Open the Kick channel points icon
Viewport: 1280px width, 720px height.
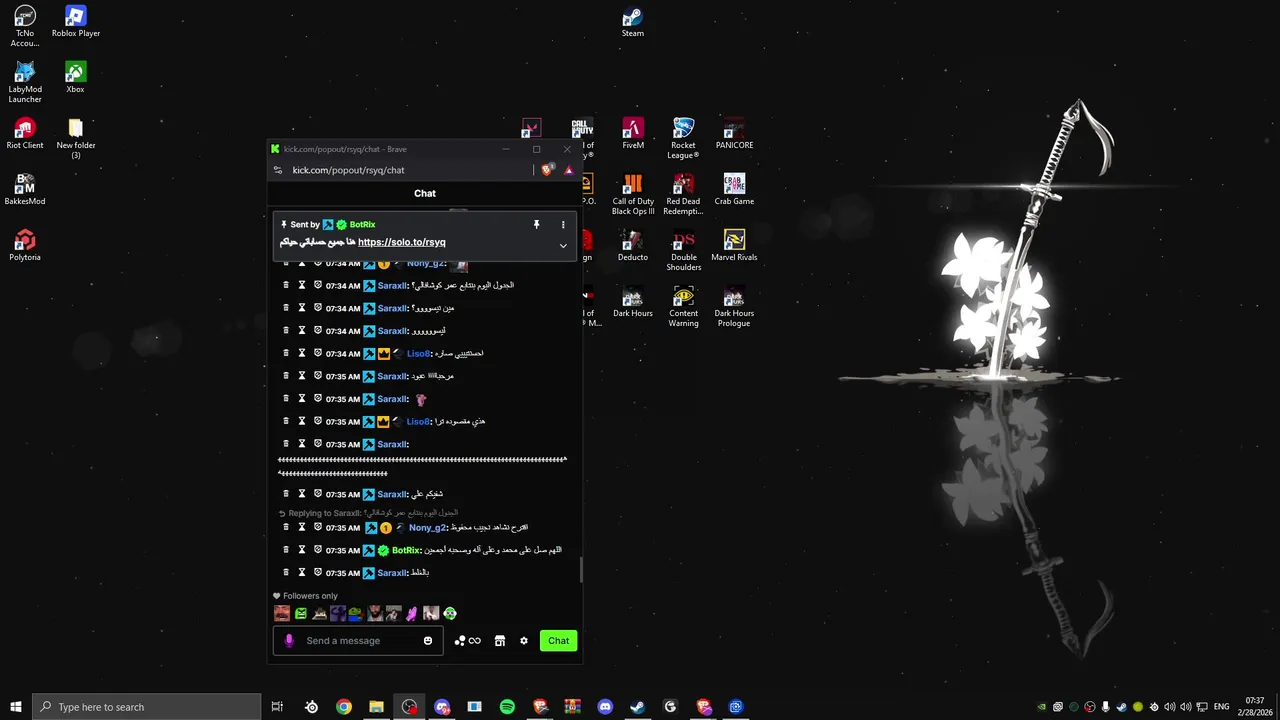pos(467,641)
